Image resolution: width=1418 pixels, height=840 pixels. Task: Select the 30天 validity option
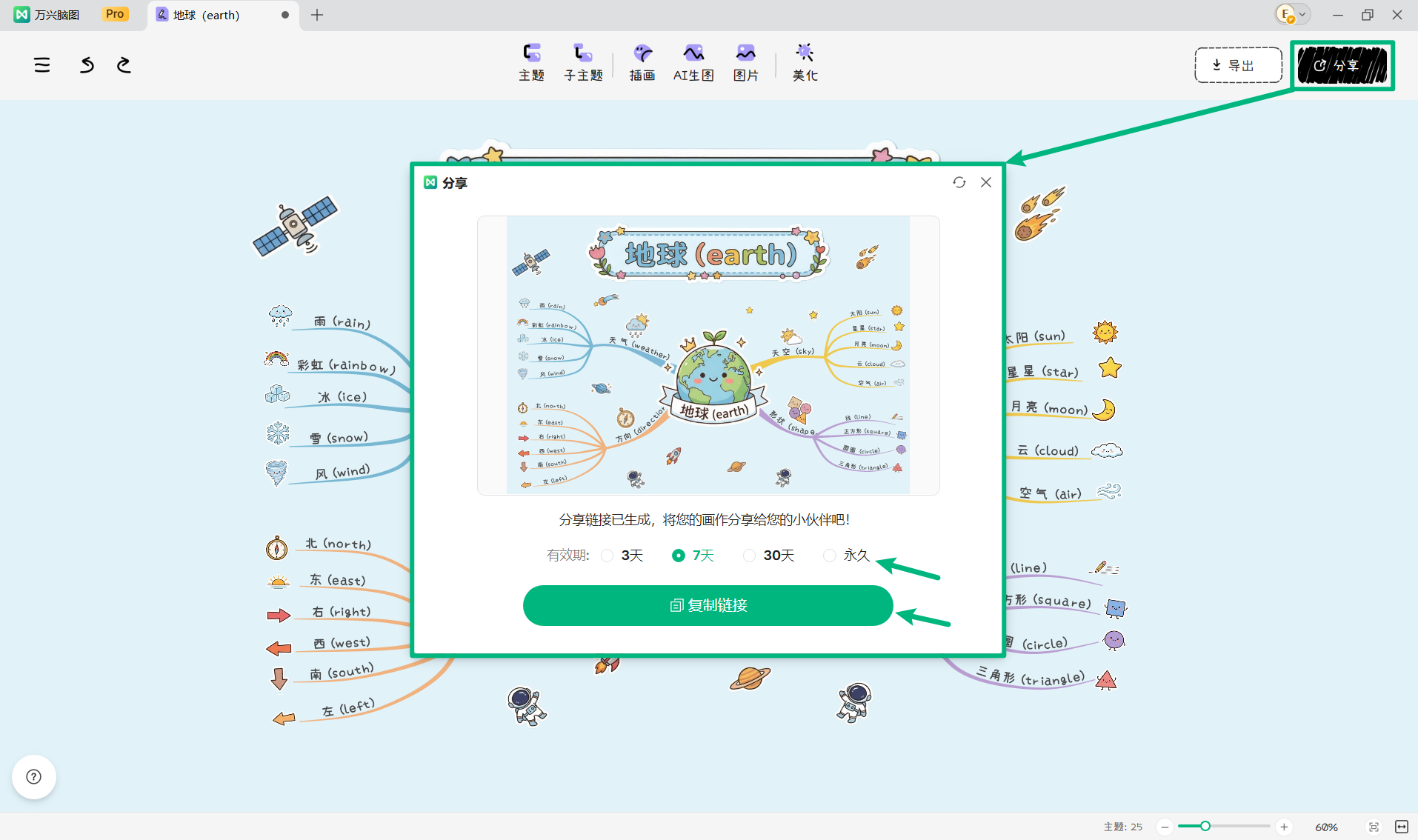[x=769, y=556]
